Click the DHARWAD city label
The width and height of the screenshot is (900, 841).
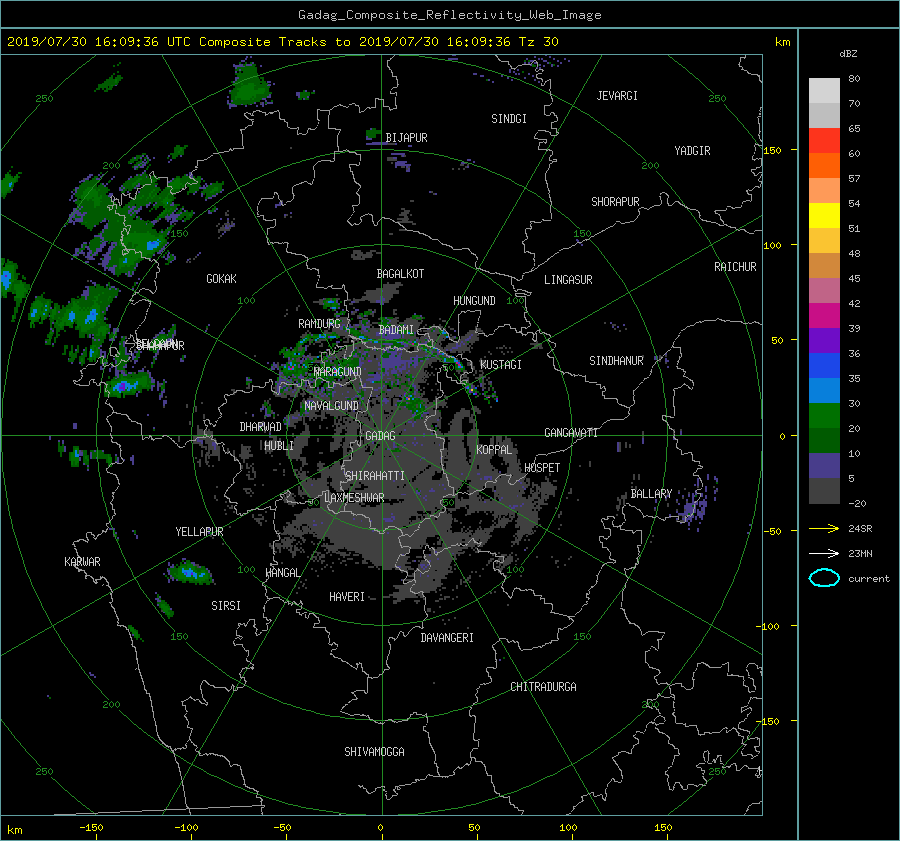260,427
